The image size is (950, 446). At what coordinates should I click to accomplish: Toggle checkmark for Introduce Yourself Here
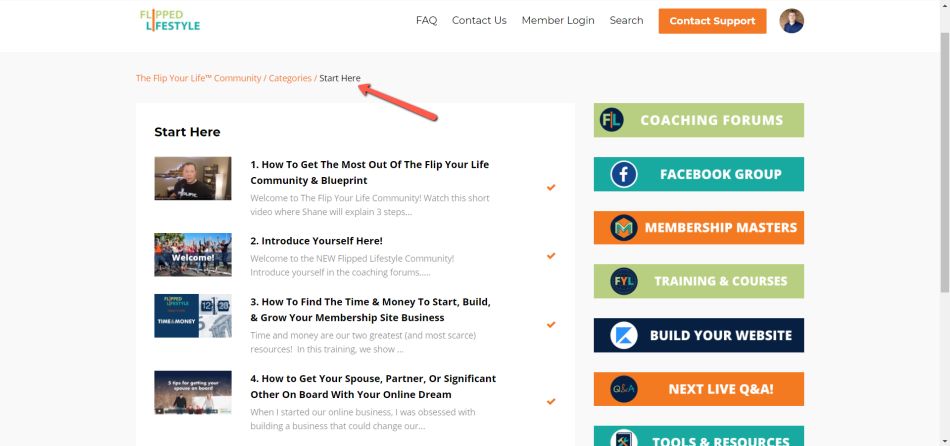[x=551, y=256]
